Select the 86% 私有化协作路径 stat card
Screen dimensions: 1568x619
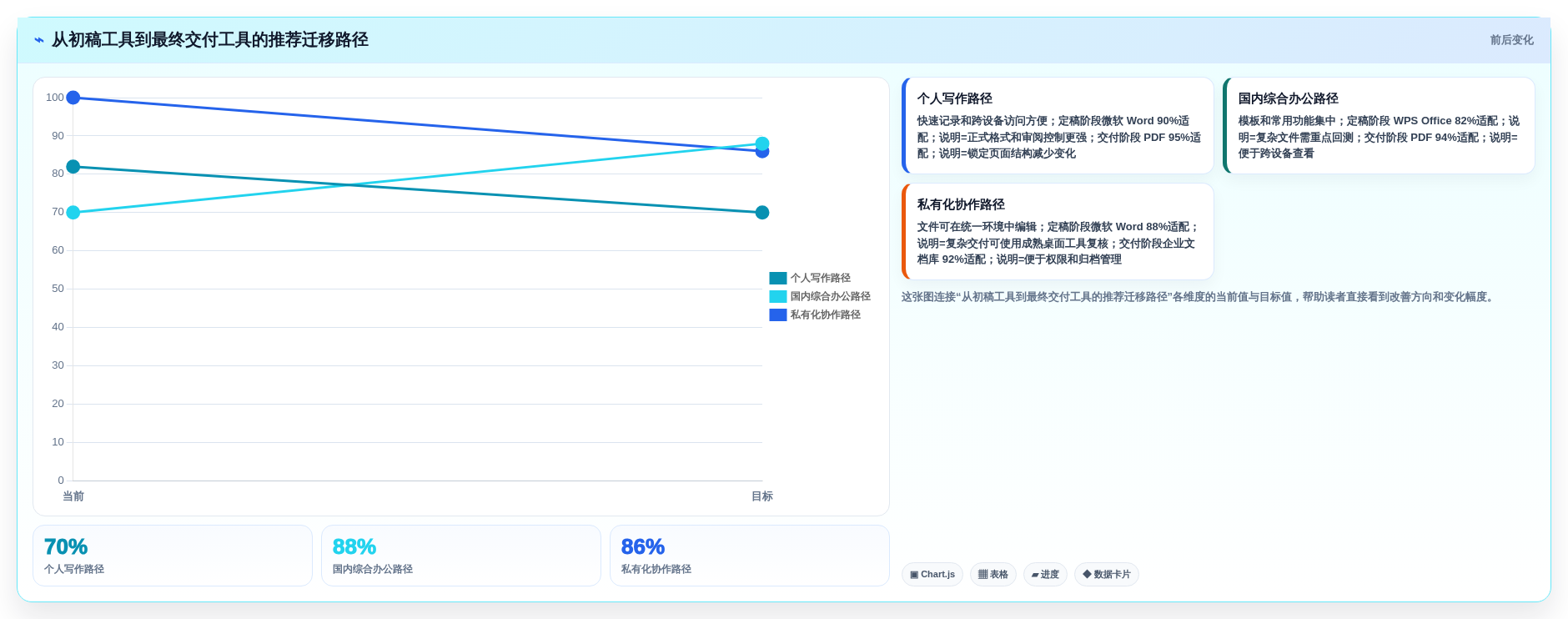(750, 556)
